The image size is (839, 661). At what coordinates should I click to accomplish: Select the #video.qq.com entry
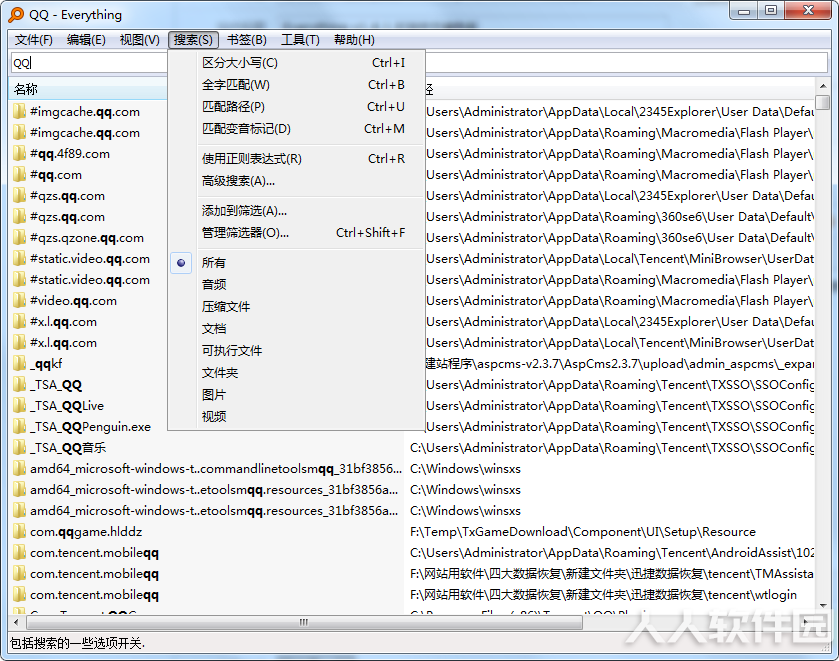tap(73, 301)
